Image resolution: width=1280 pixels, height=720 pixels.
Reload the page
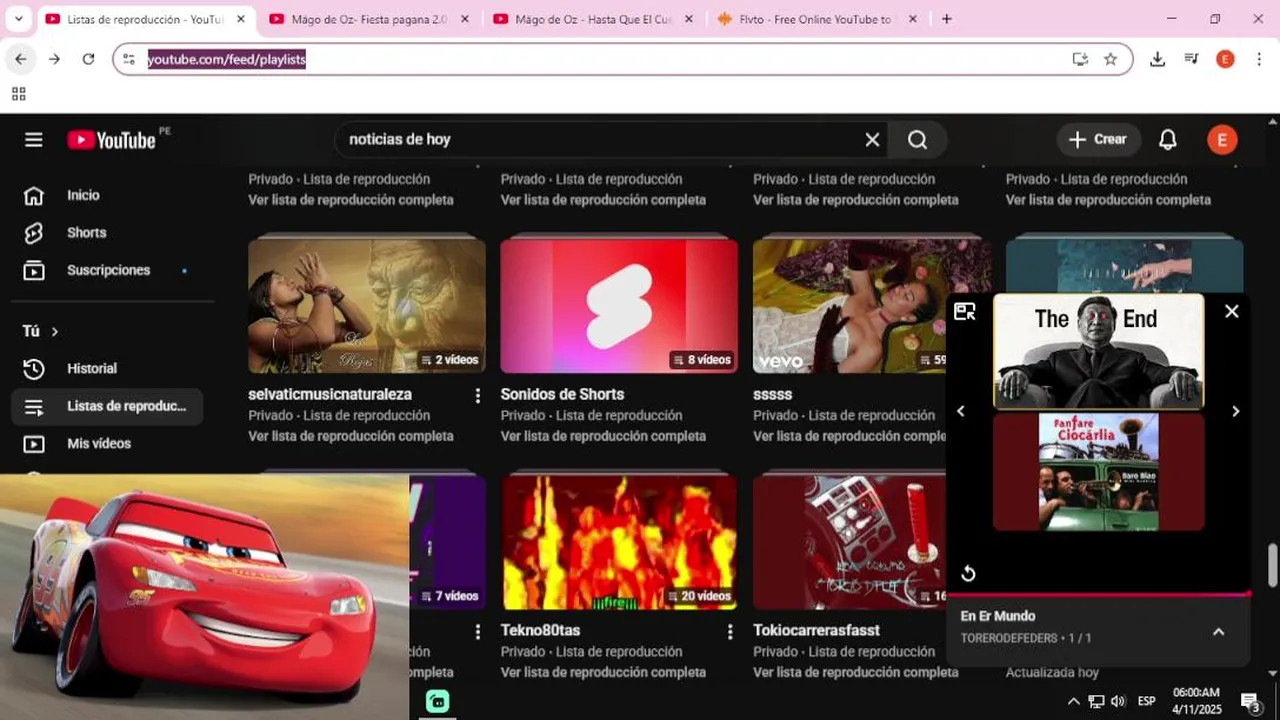[x=88, y=60]
